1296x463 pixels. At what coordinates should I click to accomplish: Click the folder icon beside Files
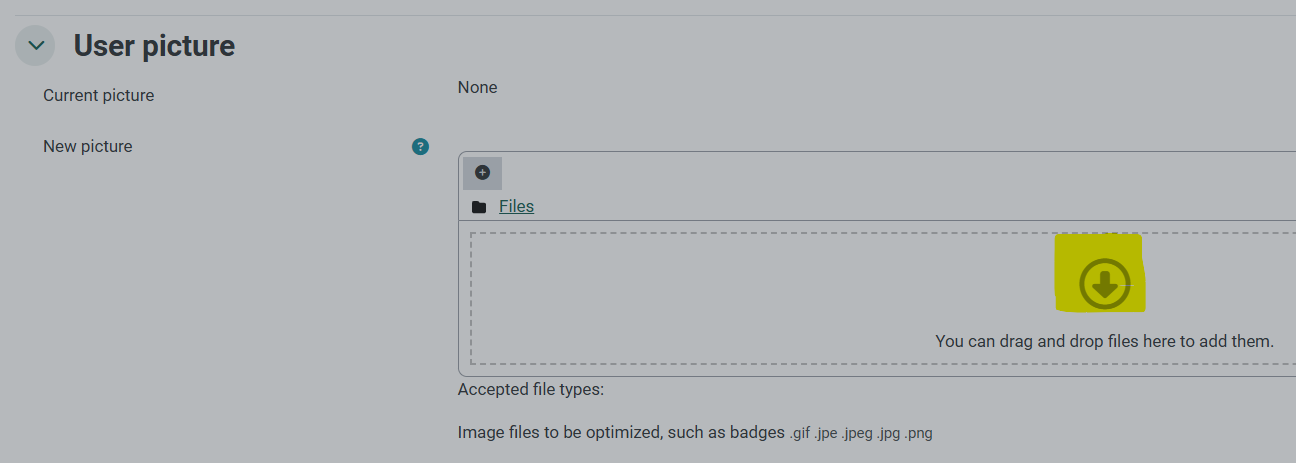(x=479, y=207)
